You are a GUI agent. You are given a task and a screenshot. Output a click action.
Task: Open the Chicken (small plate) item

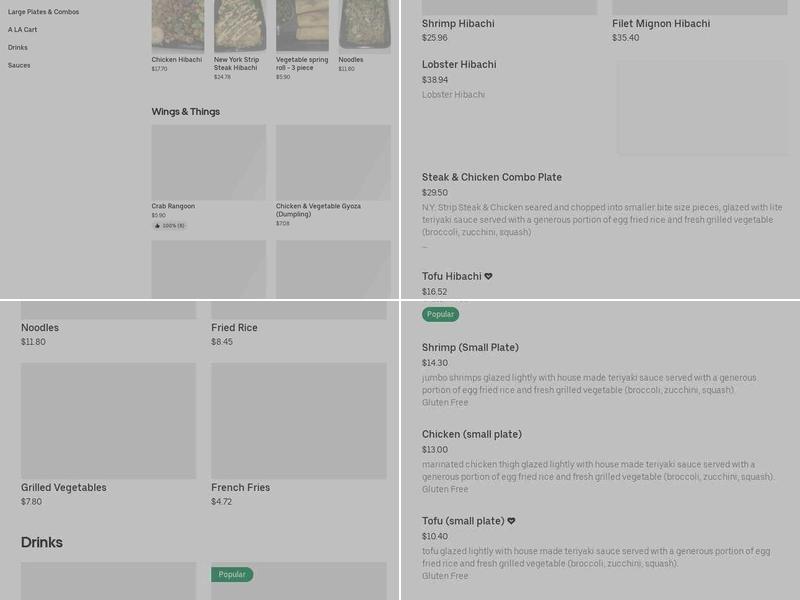pos(472,434)
